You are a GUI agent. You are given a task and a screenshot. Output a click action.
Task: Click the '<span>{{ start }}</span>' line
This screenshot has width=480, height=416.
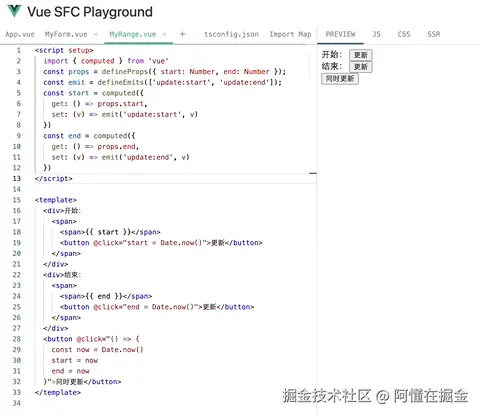tap(110, 232)
